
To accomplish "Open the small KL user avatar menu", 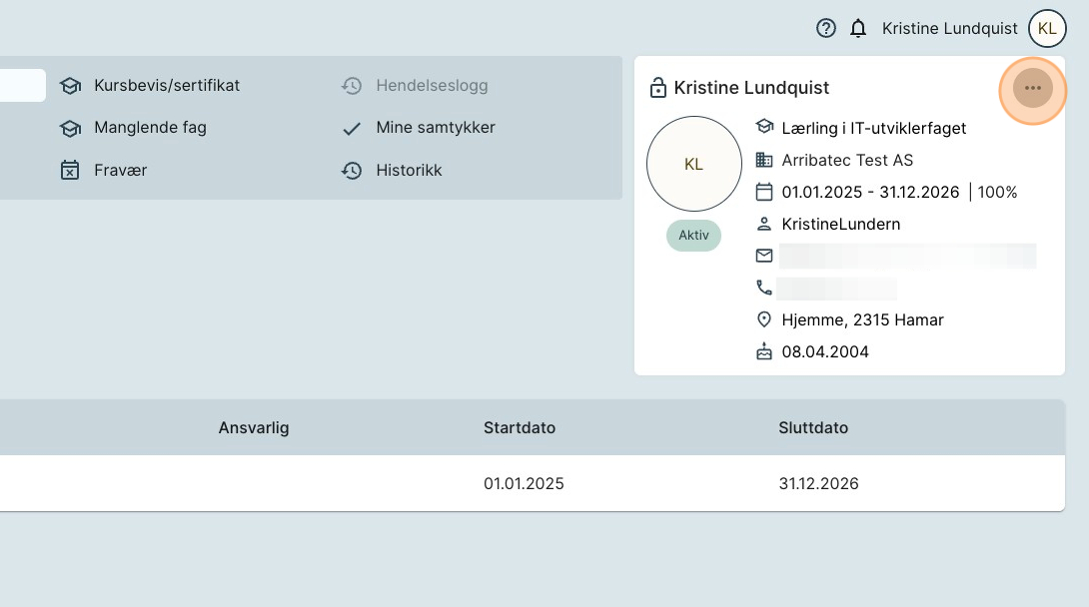I will [1047, 28].
